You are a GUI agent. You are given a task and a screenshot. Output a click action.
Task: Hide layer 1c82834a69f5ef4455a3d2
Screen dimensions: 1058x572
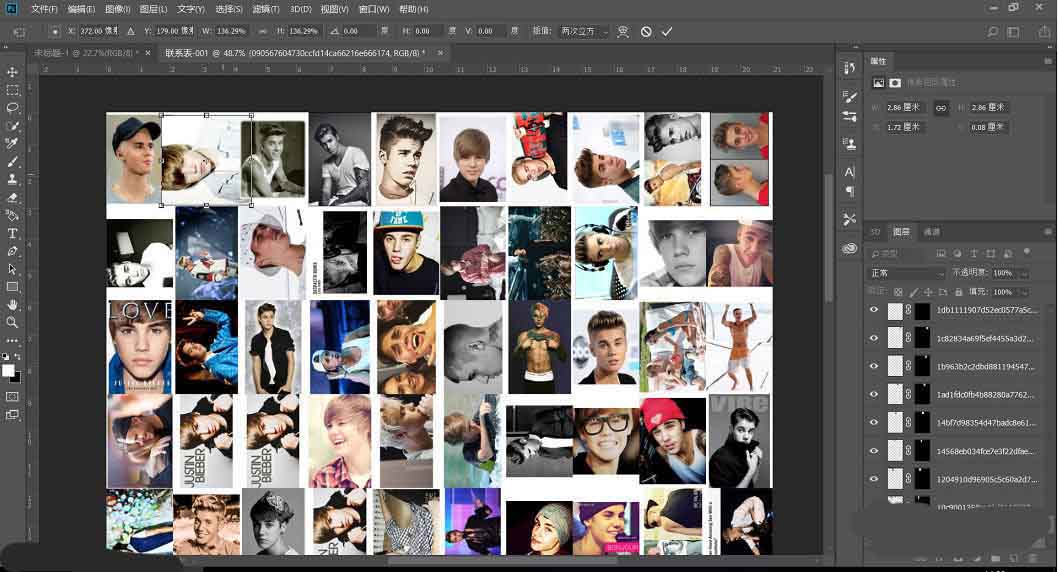[x=874, y=339]
